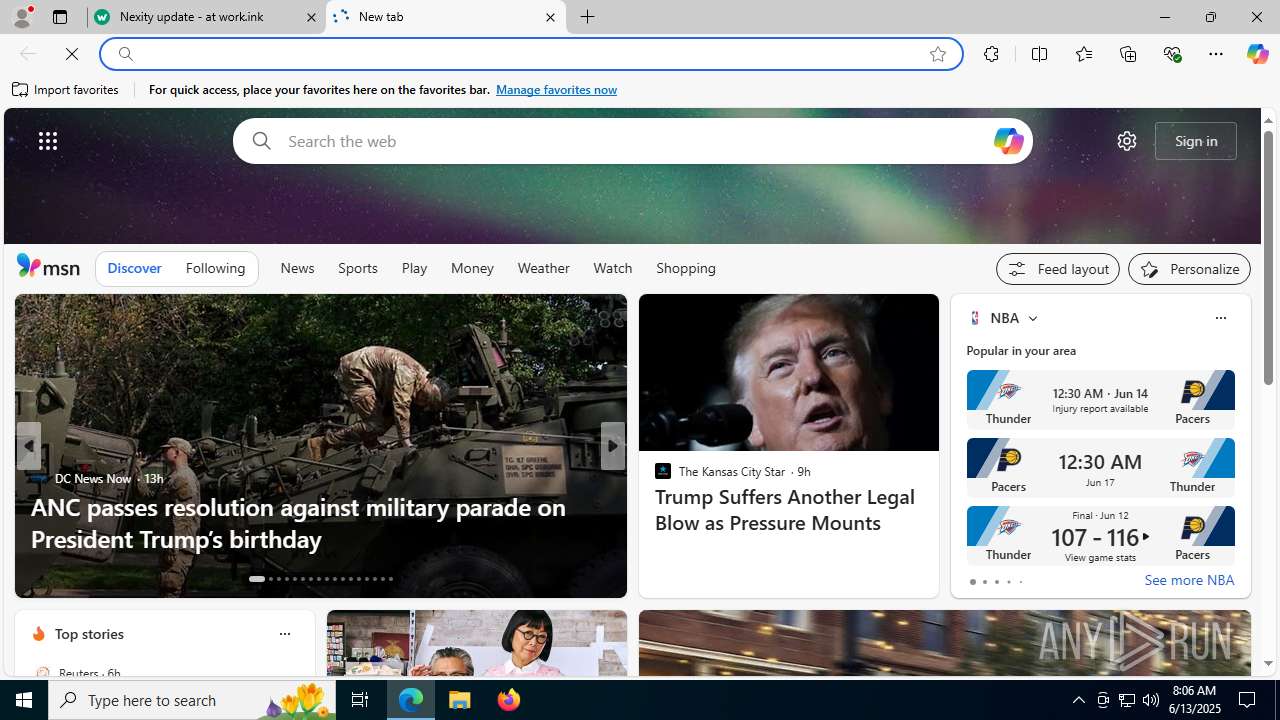Click Import favorites button
The image size is (1280, 720).
(66, 90)
